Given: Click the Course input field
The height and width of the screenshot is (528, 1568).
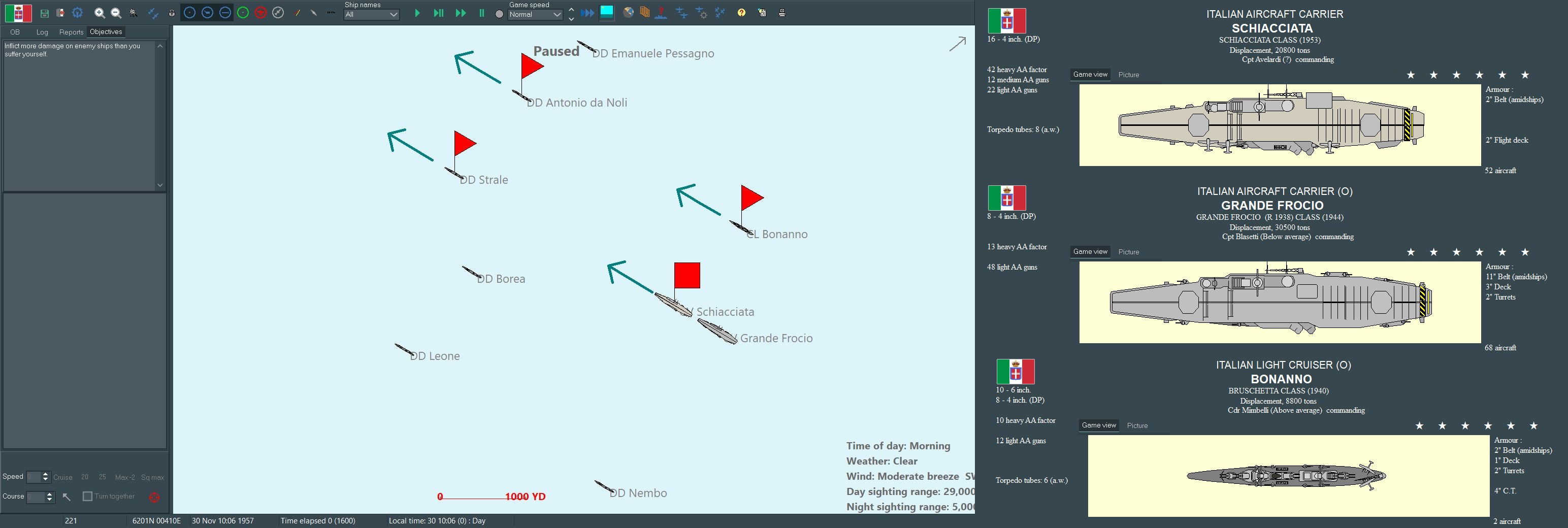Looking at the screenshot, I should pos(36,497).
